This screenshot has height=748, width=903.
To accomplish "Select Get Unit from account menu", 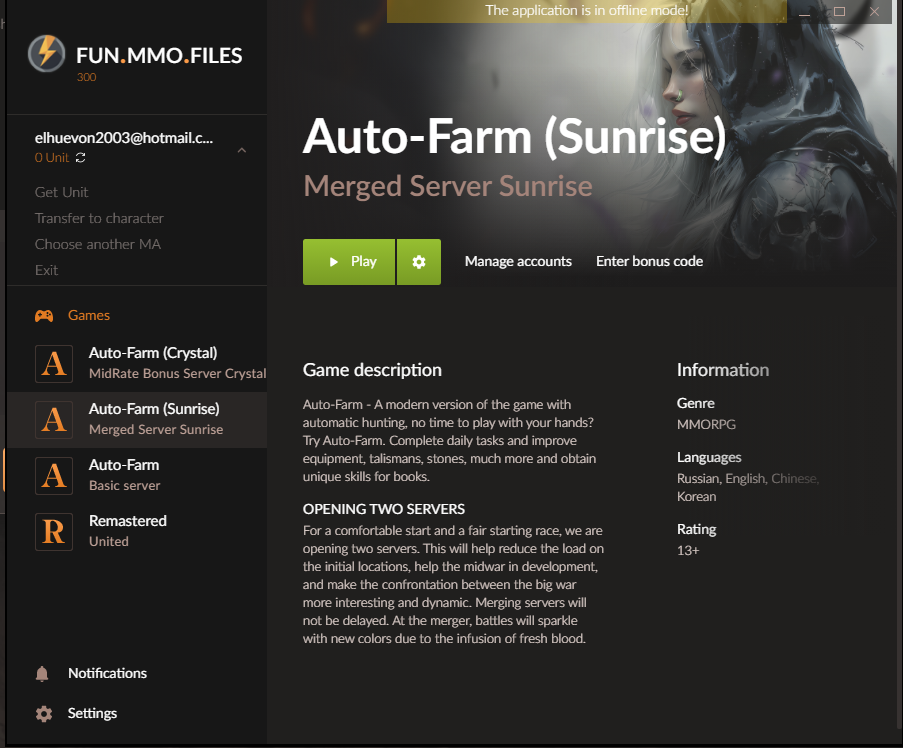I will click(x=61, y=192).
